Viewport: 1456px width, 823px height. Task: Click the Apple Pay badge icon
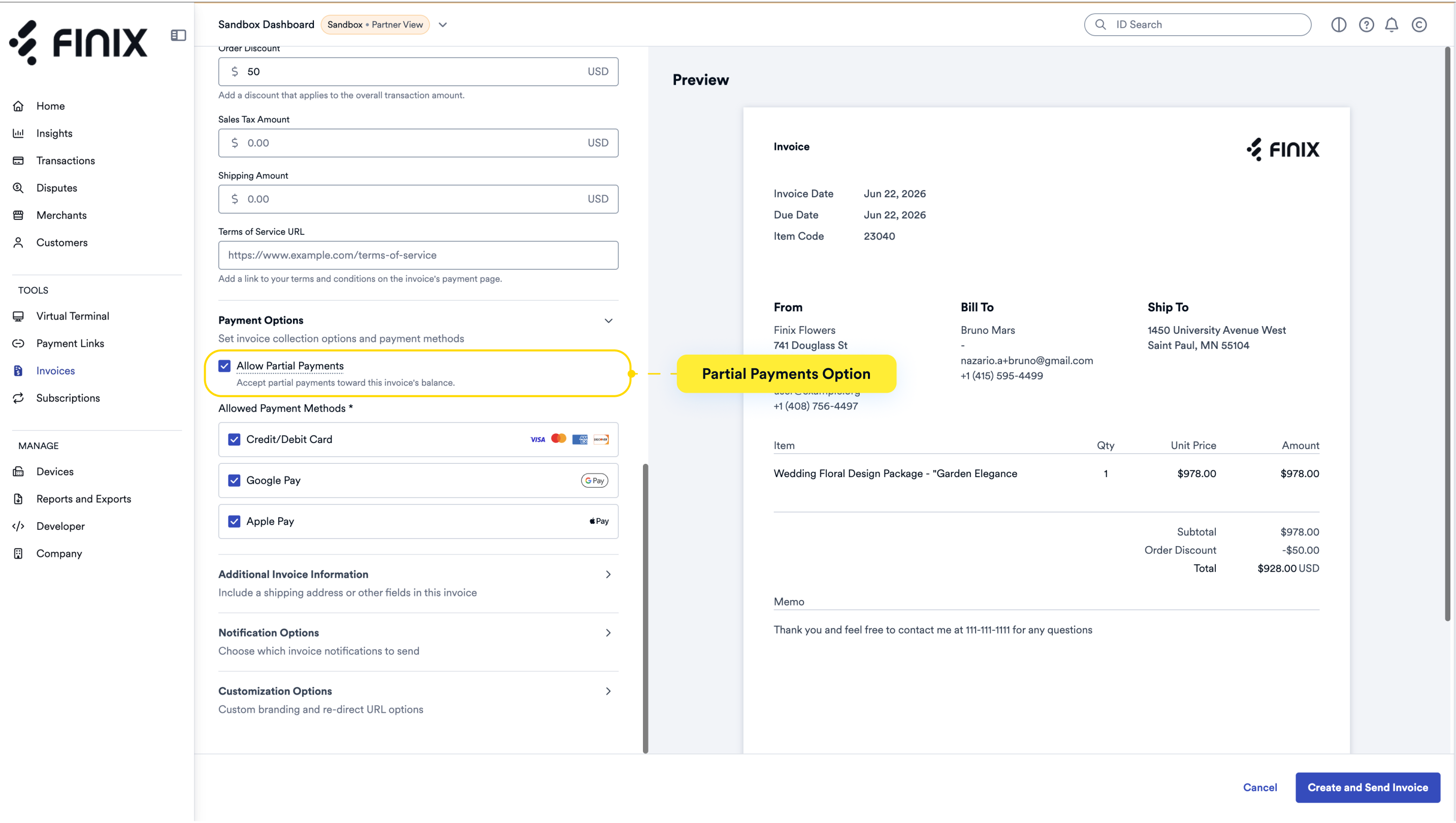[599, 521]
